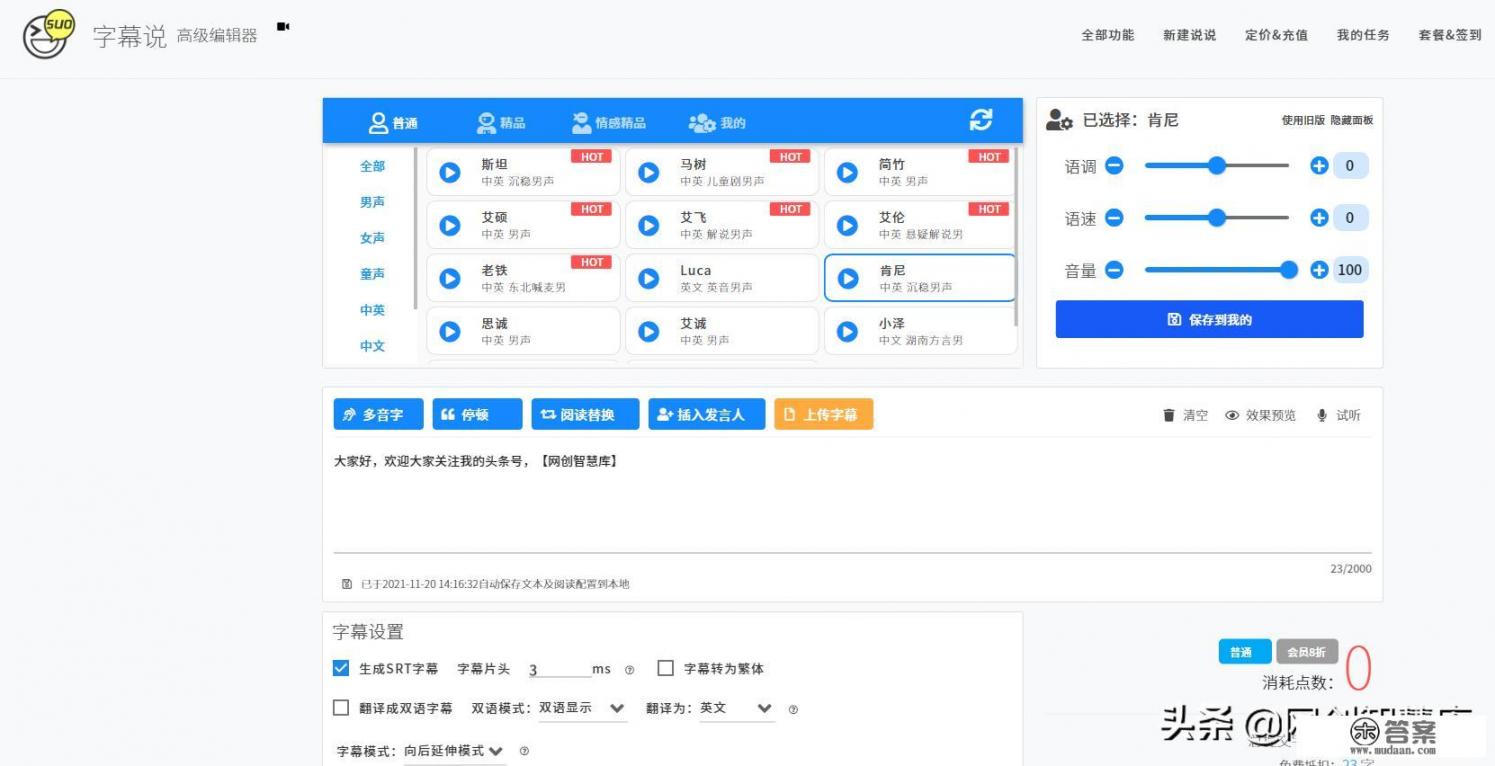Open the 双语模式 dropdown
1495x766 pixels.
(583, 708)
